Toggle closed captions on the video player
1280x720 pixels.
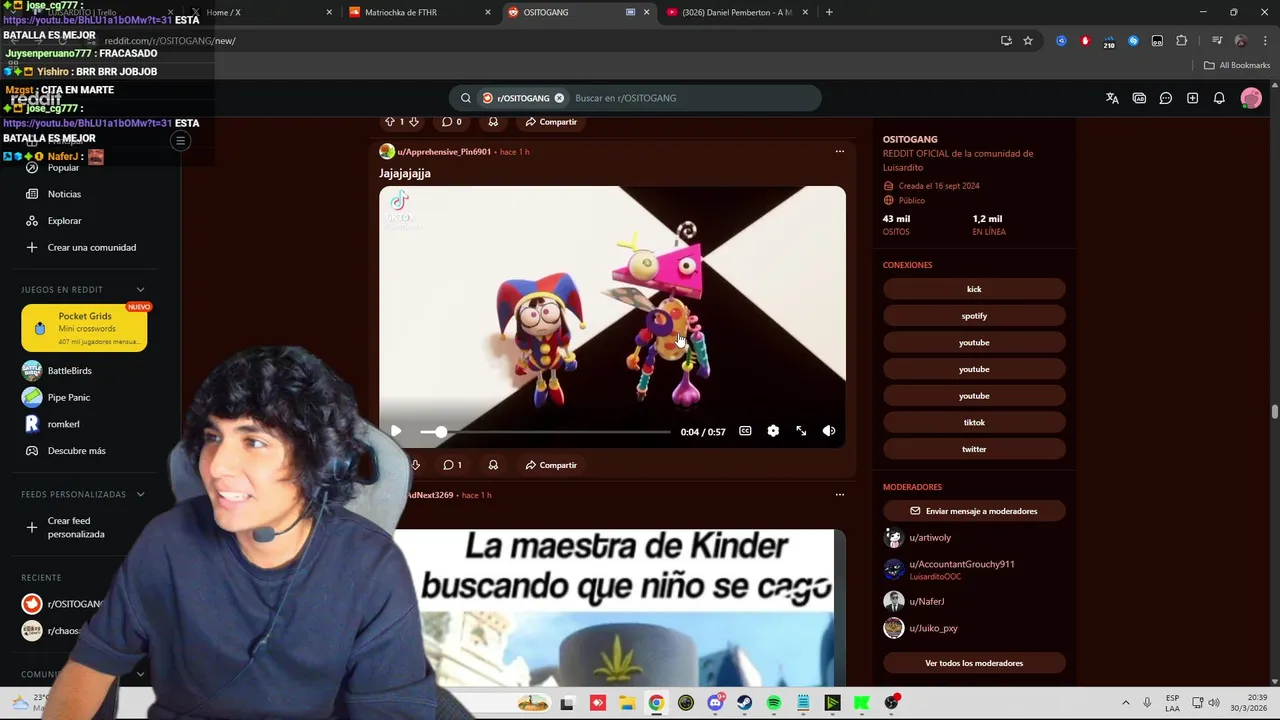pos(745,431)
